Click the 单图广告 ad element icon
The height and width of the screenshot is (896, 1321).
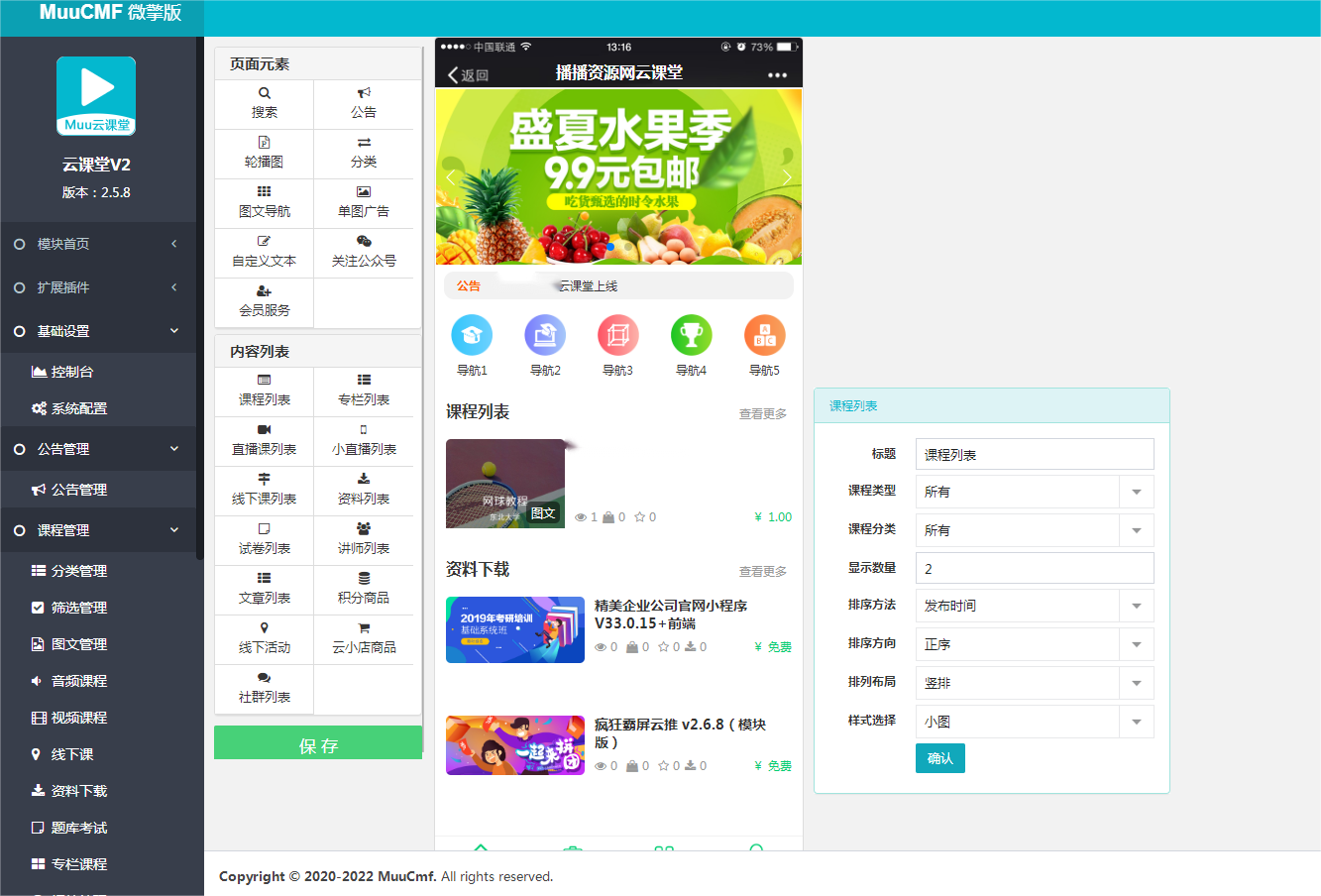365,203
